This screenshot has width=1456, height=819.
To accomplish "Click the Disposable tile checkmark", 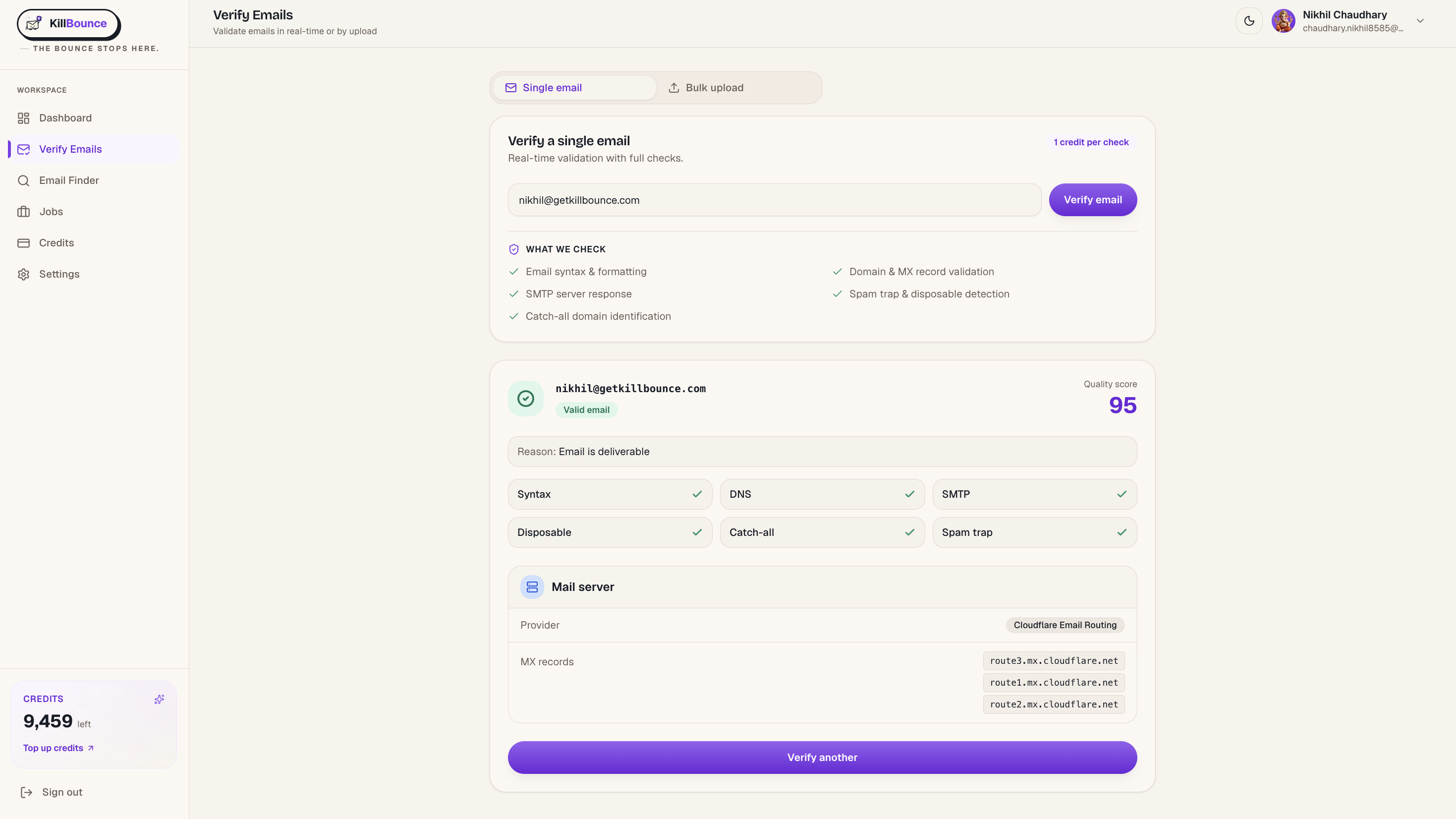I will coord(697,532).
